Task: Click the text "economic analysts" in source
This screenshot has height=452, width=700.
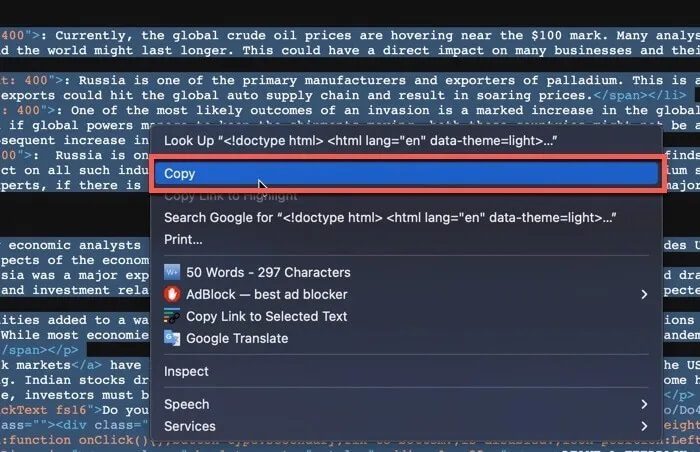Action: click(74, 245)
